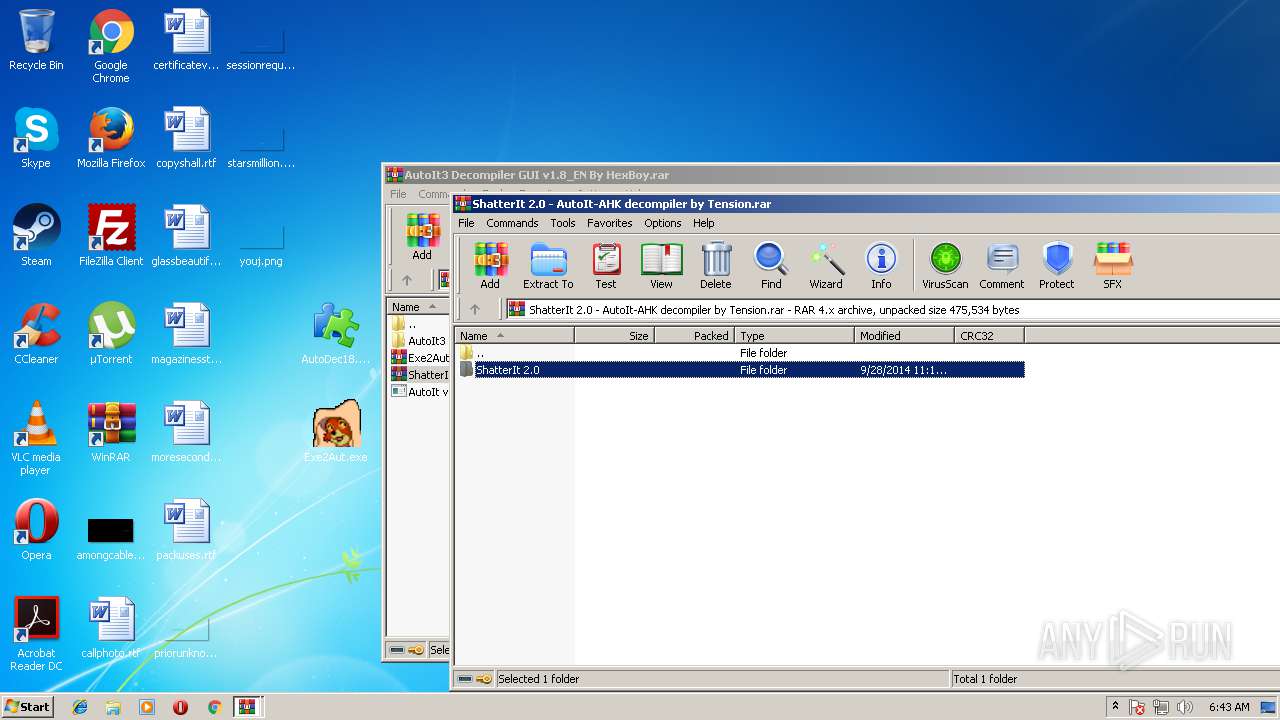Sort by Size column header
This screenshot has height=720, width=1280.
(x=614, y=336)
